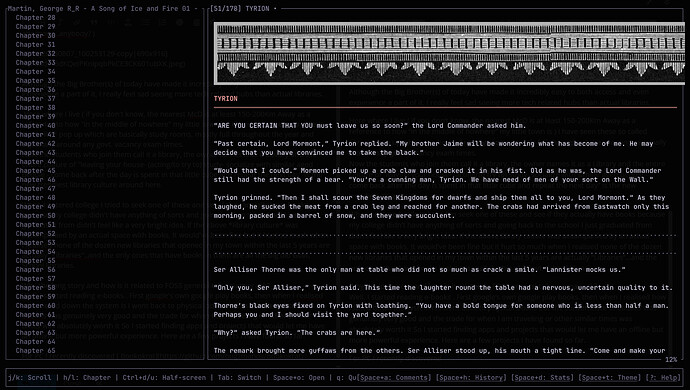Click the 'Ctrl+d/u: Half-screen' hint

(164, 378)
